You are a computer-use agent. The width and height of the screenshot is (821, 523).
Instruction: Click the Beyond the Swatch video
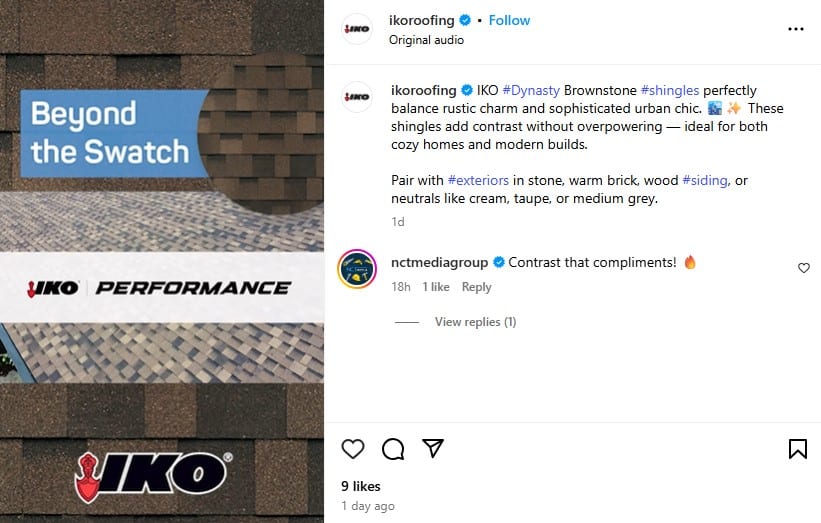tap(162, 261)
